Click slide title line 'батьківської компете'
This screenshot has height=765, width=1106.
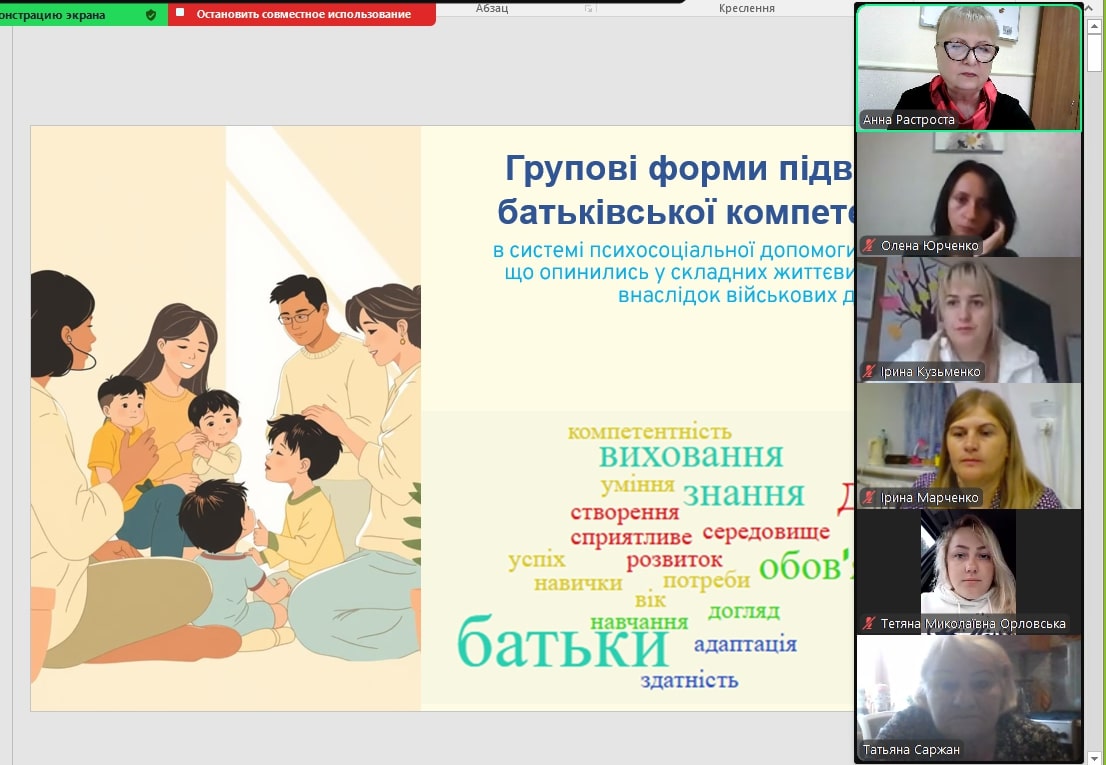pos(676,210)
